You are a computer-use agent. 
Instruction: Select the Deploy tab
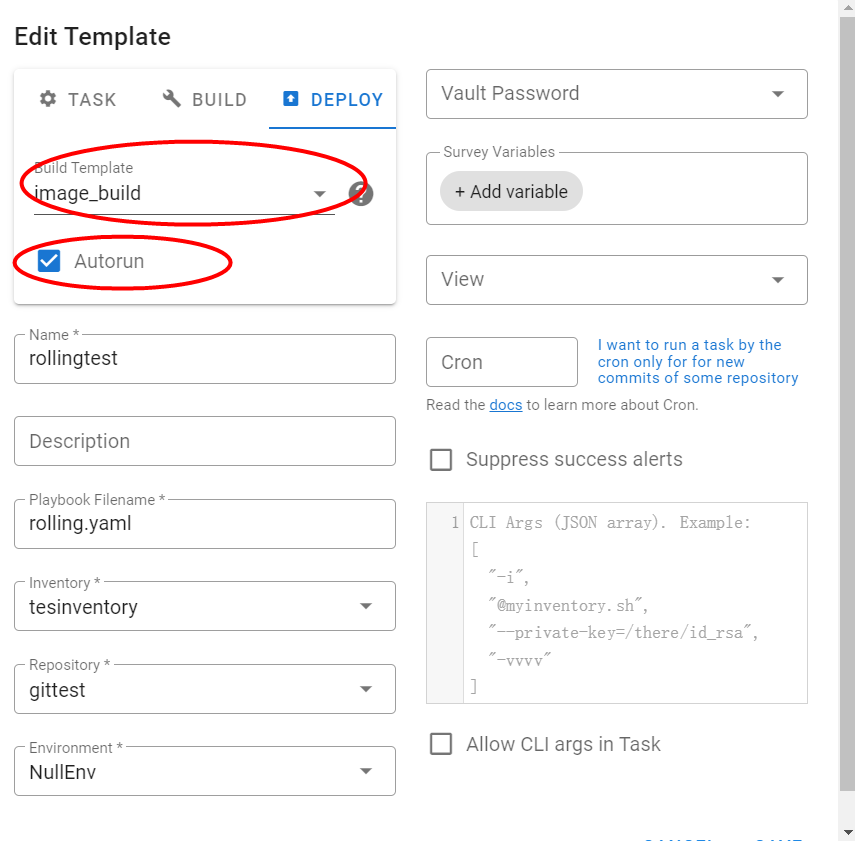[x=333, y=100]
